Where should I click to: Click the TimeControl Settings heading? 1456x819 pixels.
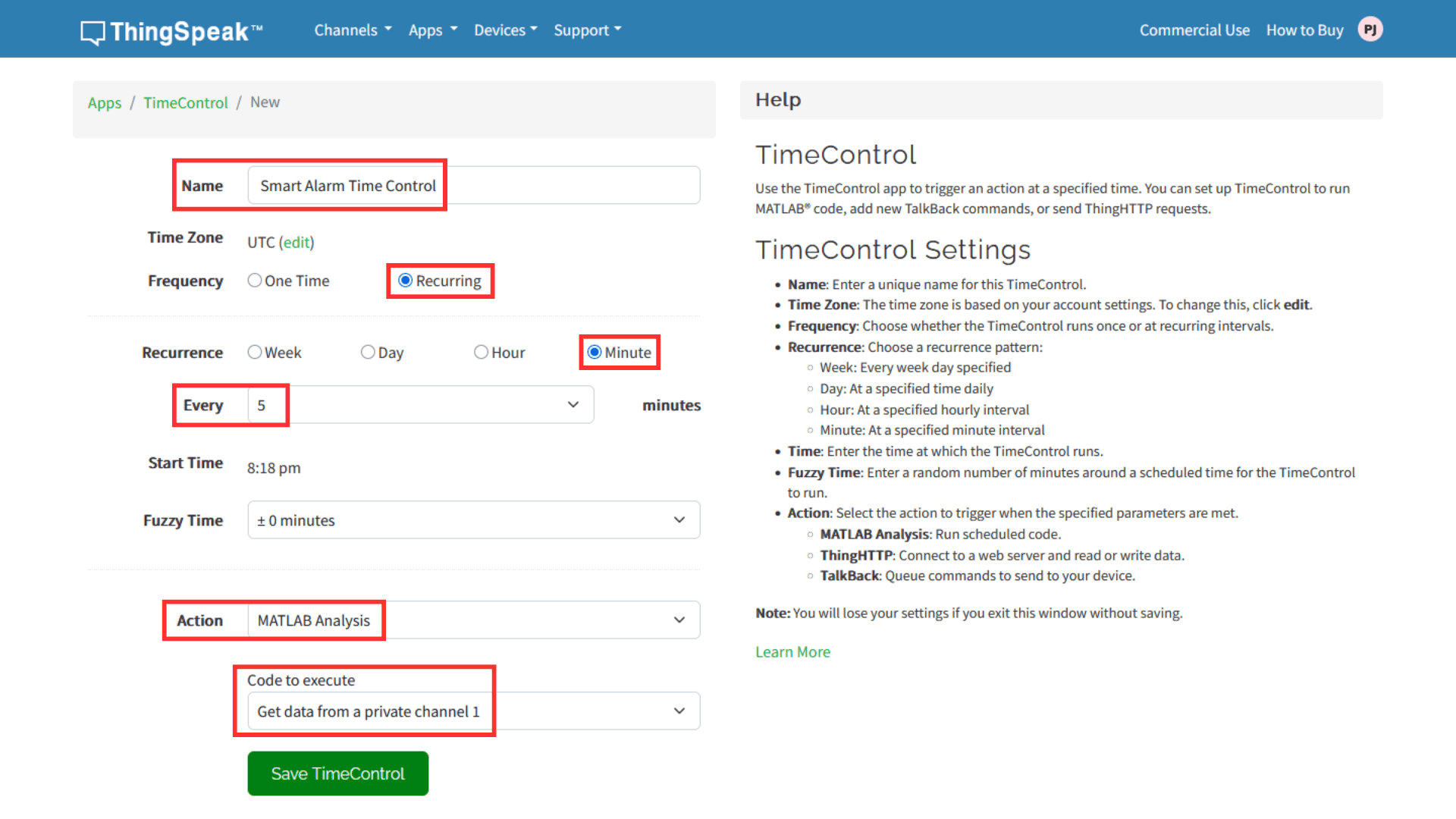coord(893,249)
